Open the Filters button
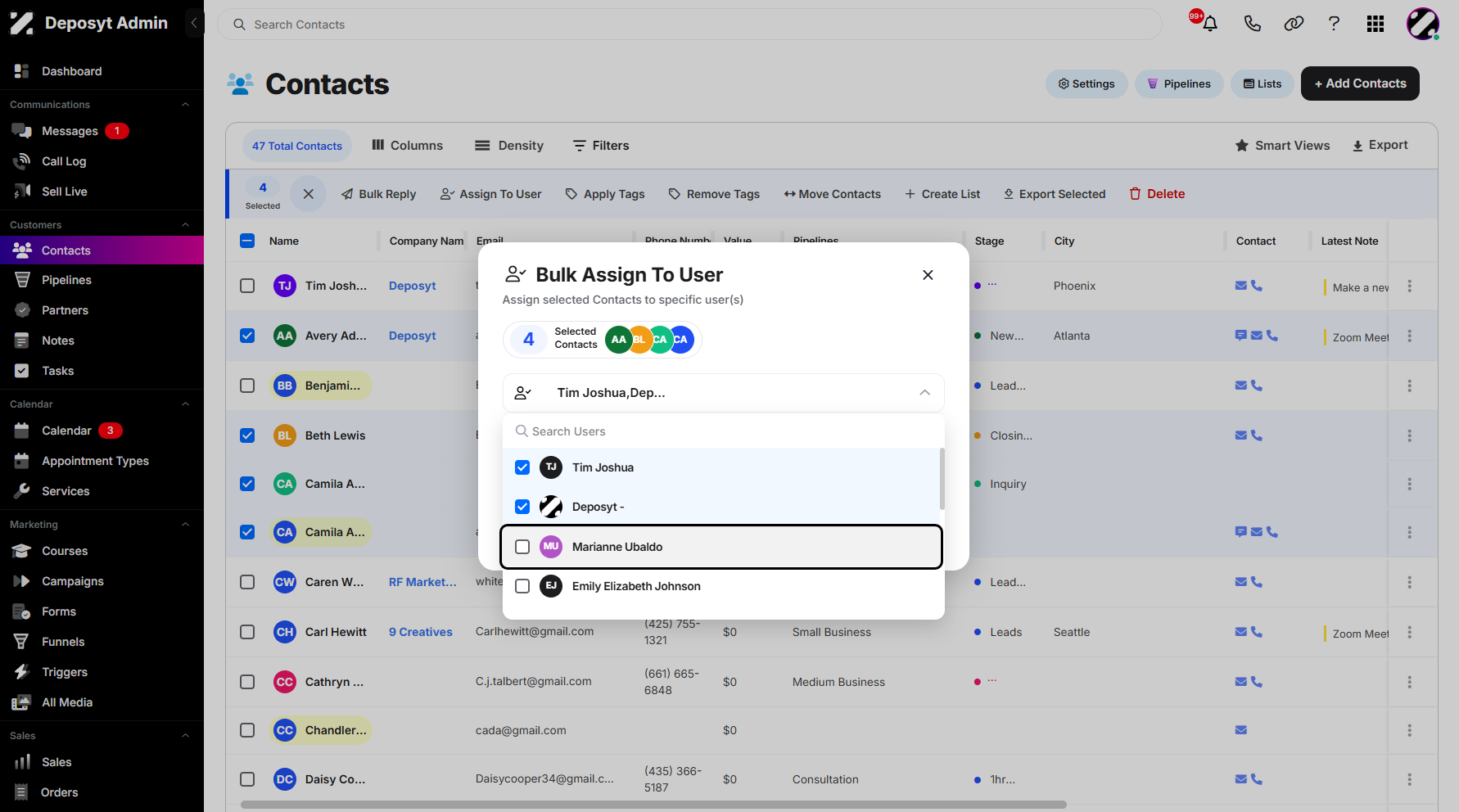 click(x=601, y=145)
